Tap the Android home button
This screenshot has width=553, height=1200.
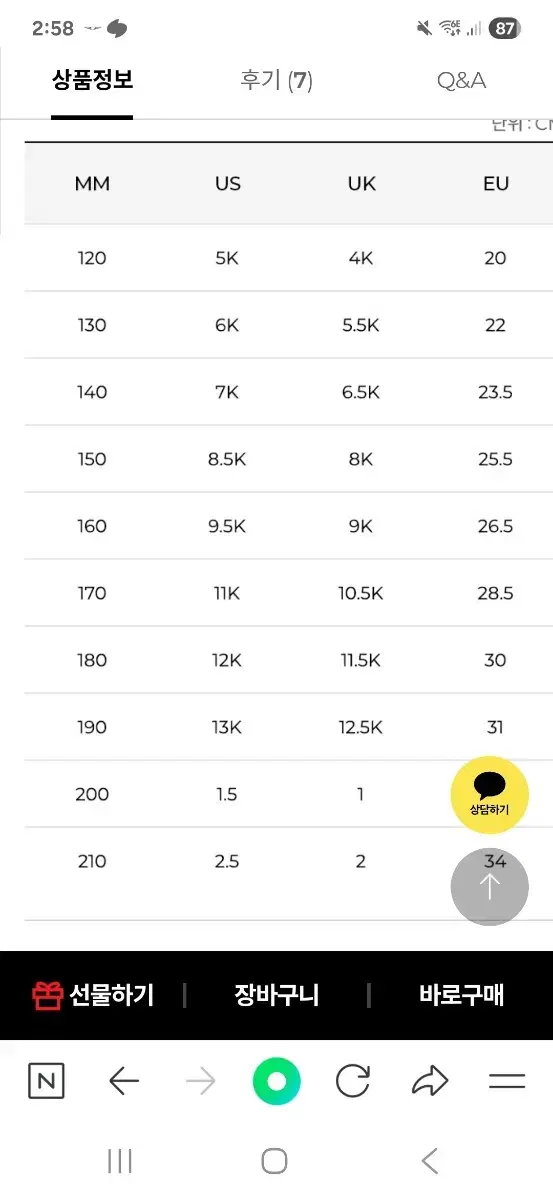coord(275,1161)
